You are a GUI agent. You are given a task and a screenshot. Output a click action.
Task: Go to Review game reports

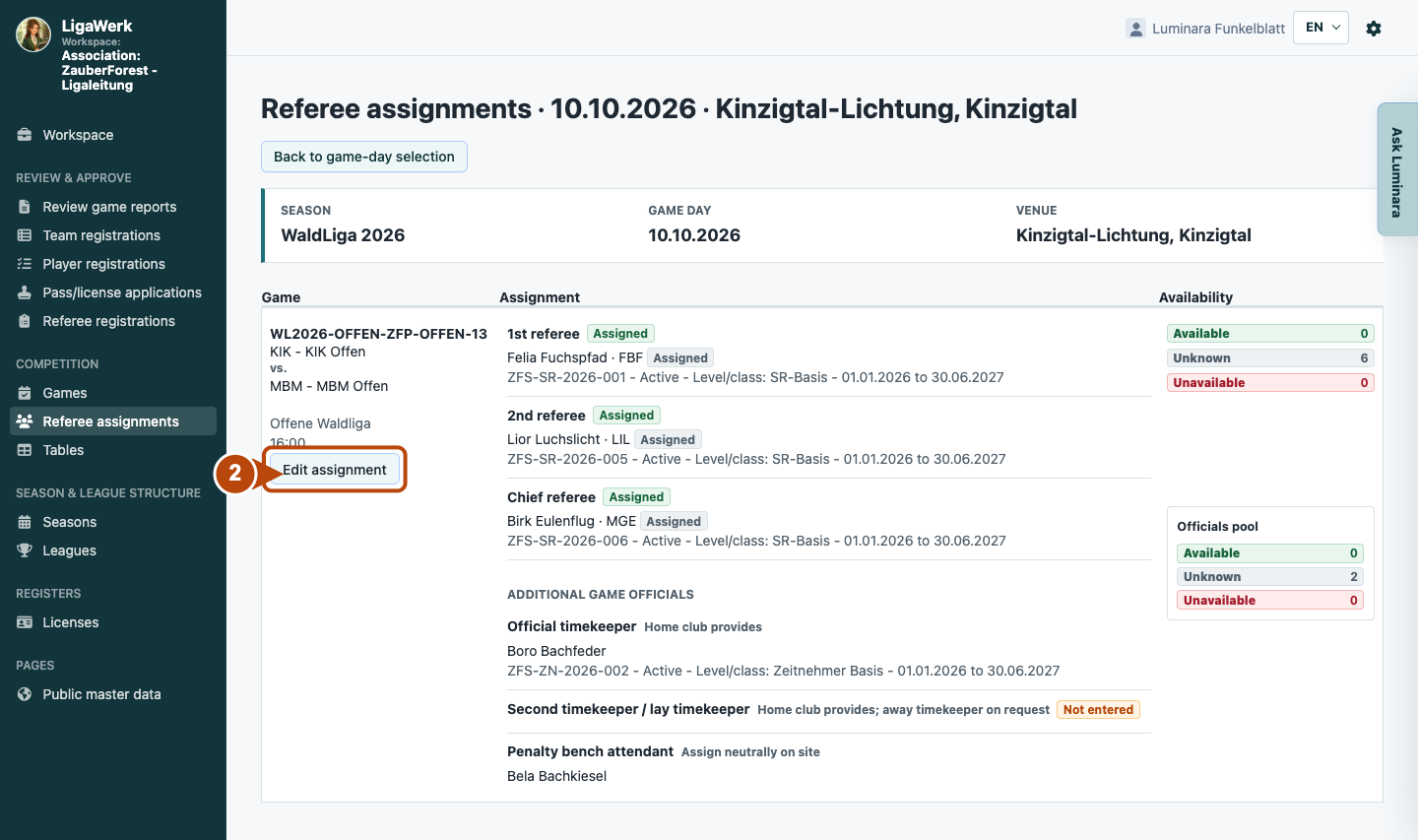tap(113, 207)
